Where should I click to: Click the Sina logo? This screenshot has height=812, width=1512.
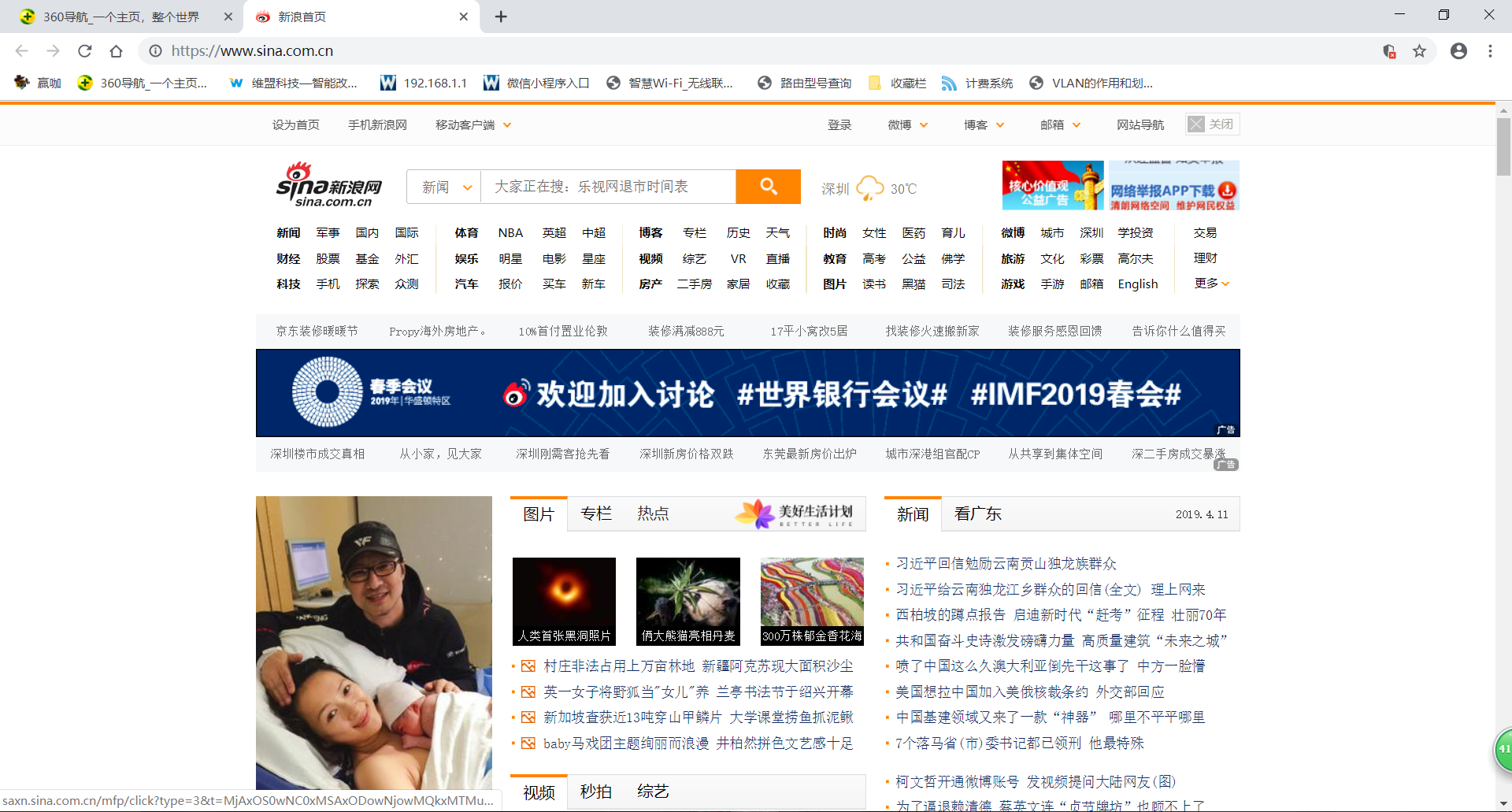click(328, 185)
